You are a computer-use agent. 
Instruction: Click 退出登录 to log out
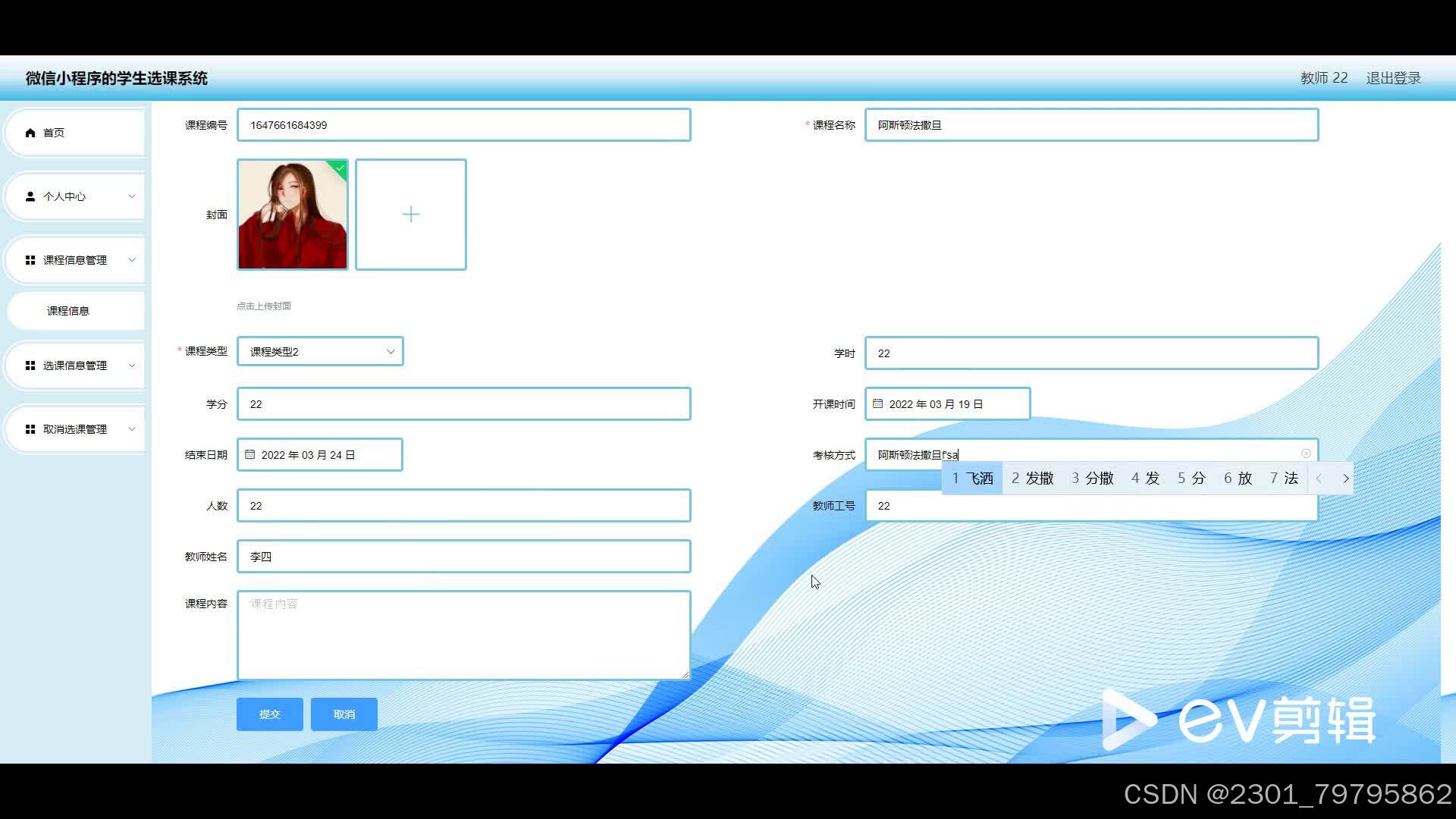click(x=1393, y=78)
